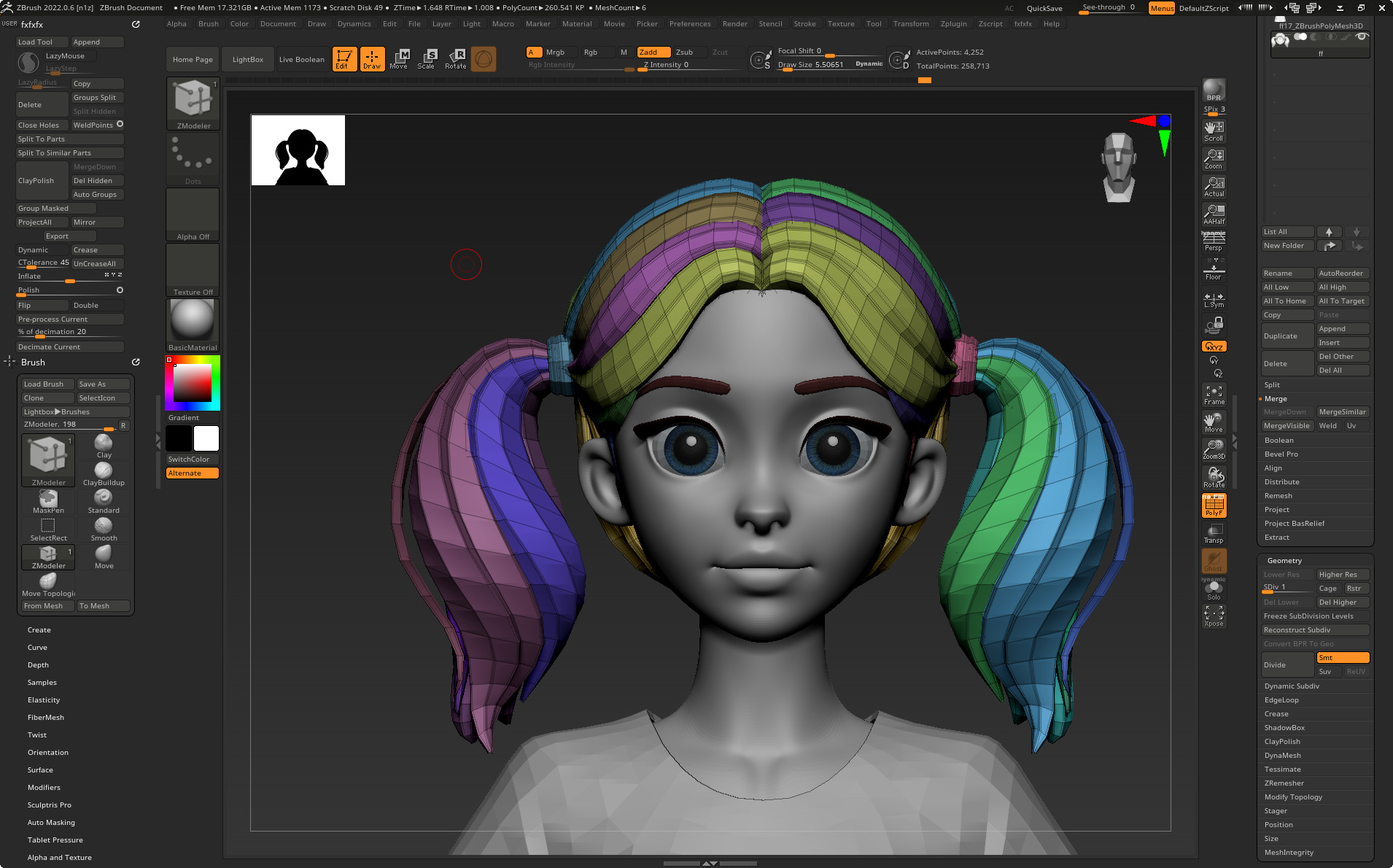
Task: Open the Picker menu
Action: 647,24
